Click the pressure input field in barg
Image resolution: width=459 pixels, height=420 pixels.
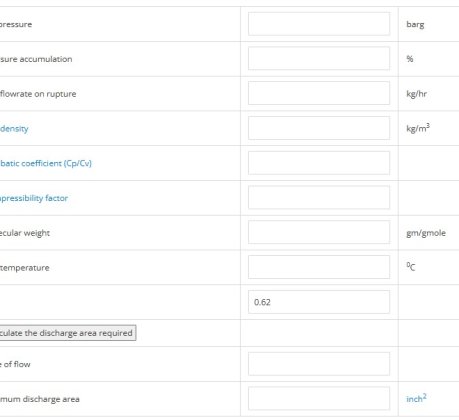coord(319,24)
